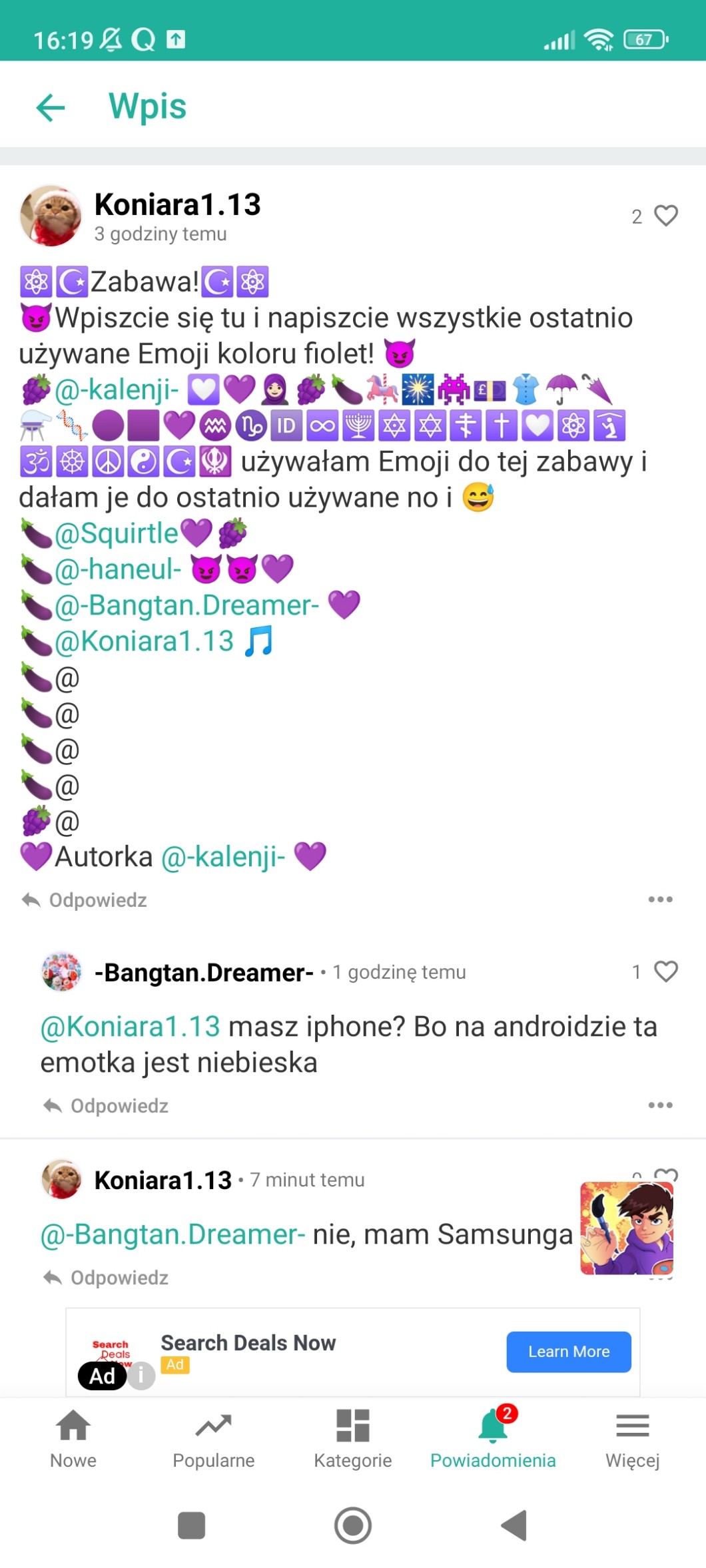
Task: Switch to the Nowe home tab
Action: 73,1438
